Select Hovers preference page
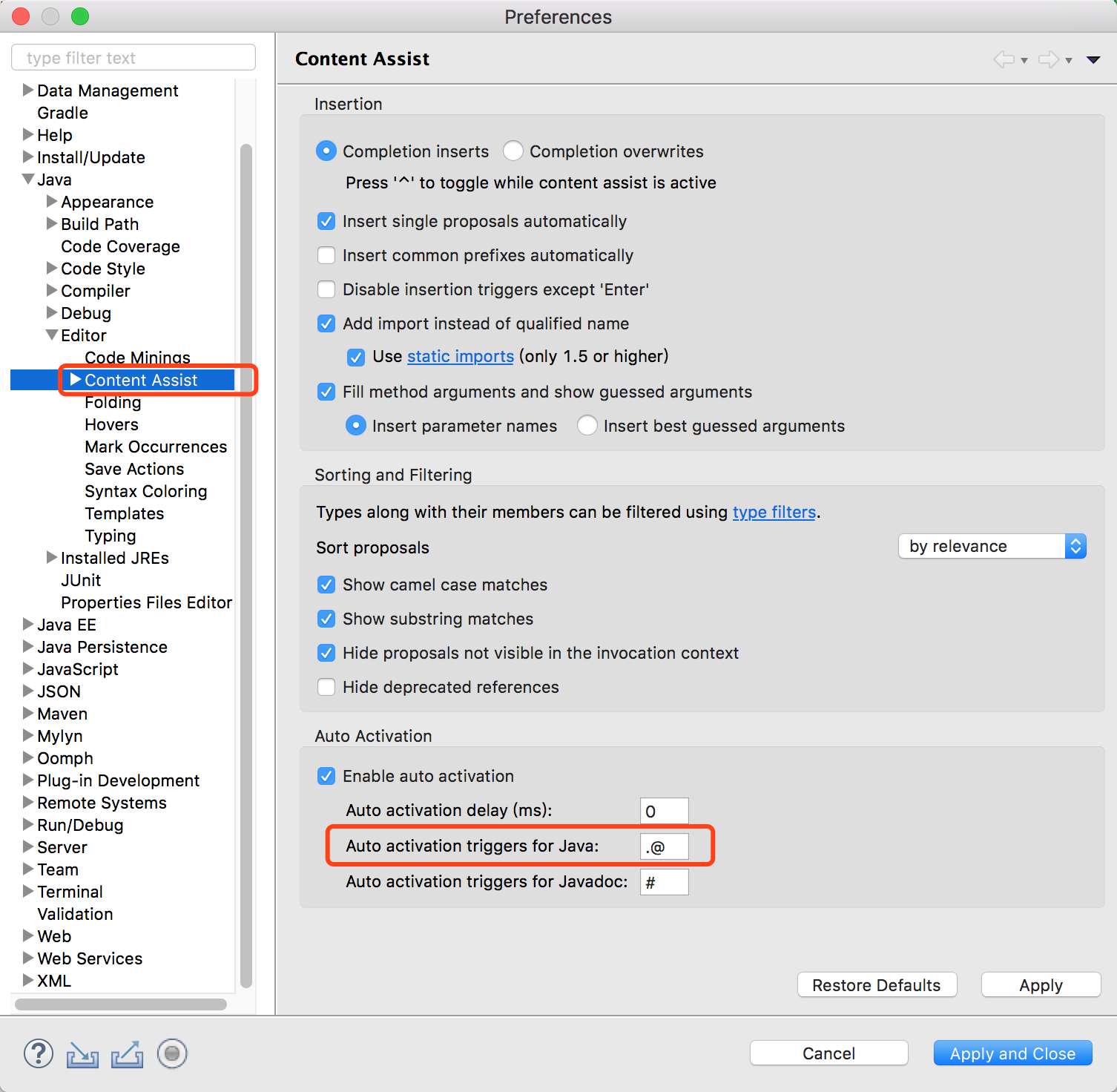 click(x=112, y=424)
